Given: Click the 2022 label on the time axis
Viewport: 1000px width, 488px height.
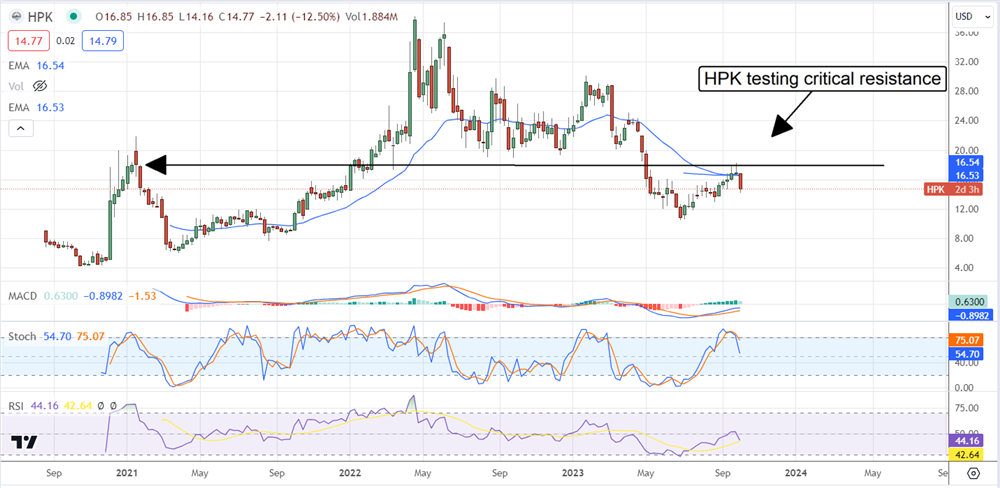Looking at the screenshot, I should tap(349, 474).
